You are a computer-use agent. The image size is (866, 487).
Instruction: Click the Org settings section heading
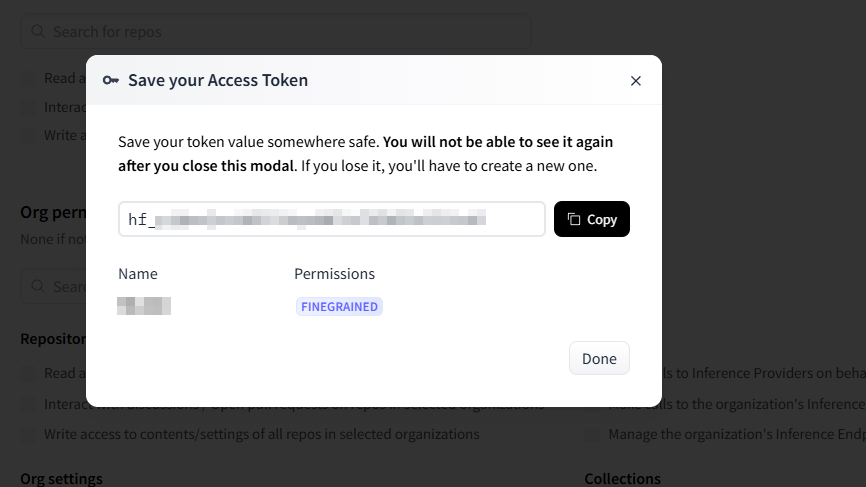tap(61, 479)
